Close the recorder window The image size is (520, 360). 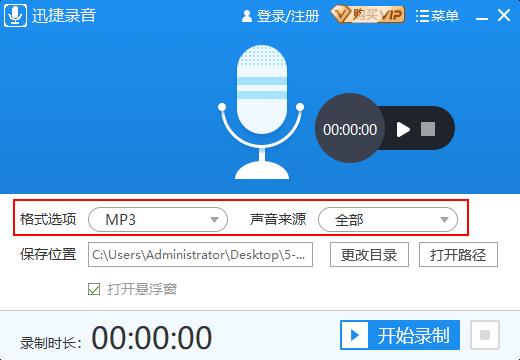pyautogui.click(x=504, y=15)
